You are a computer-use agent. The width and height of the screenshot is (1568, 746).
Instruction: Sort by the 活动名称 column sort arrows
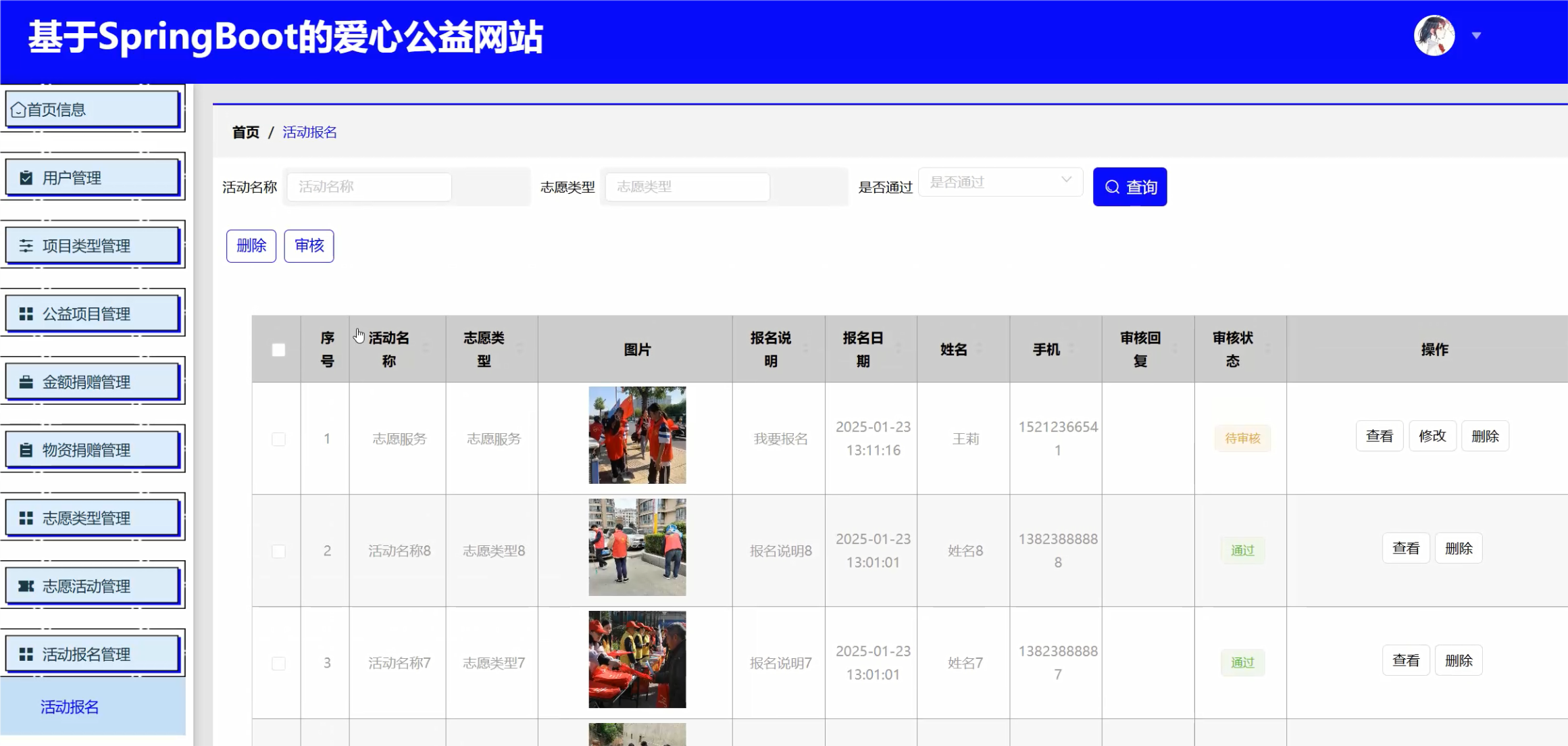coord(426,349)
